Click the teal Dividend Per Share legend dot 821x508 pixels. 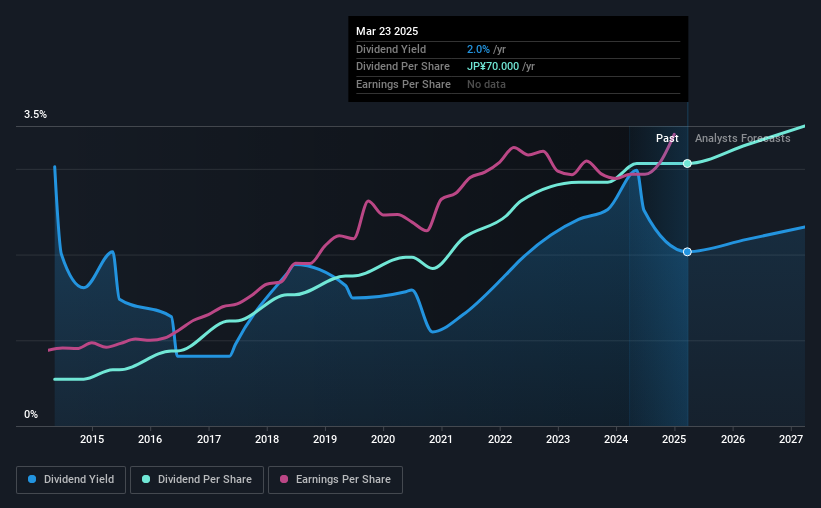[146, 479]
